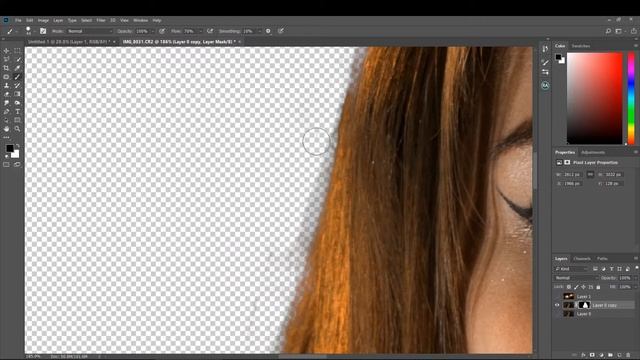The image size is (640, 360).
Task: Select the Move tool
Action: (x=6, y=51)
